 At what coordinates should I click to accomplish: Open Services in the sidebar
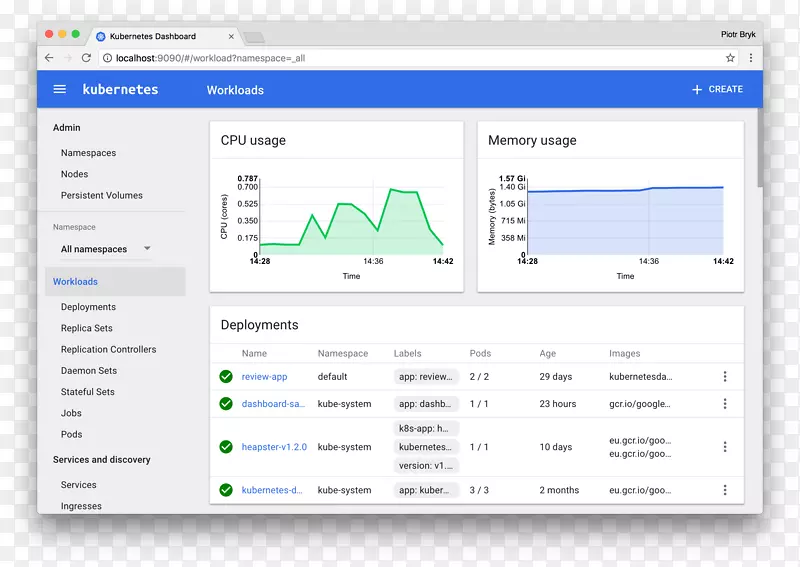(x=79, y=485)
